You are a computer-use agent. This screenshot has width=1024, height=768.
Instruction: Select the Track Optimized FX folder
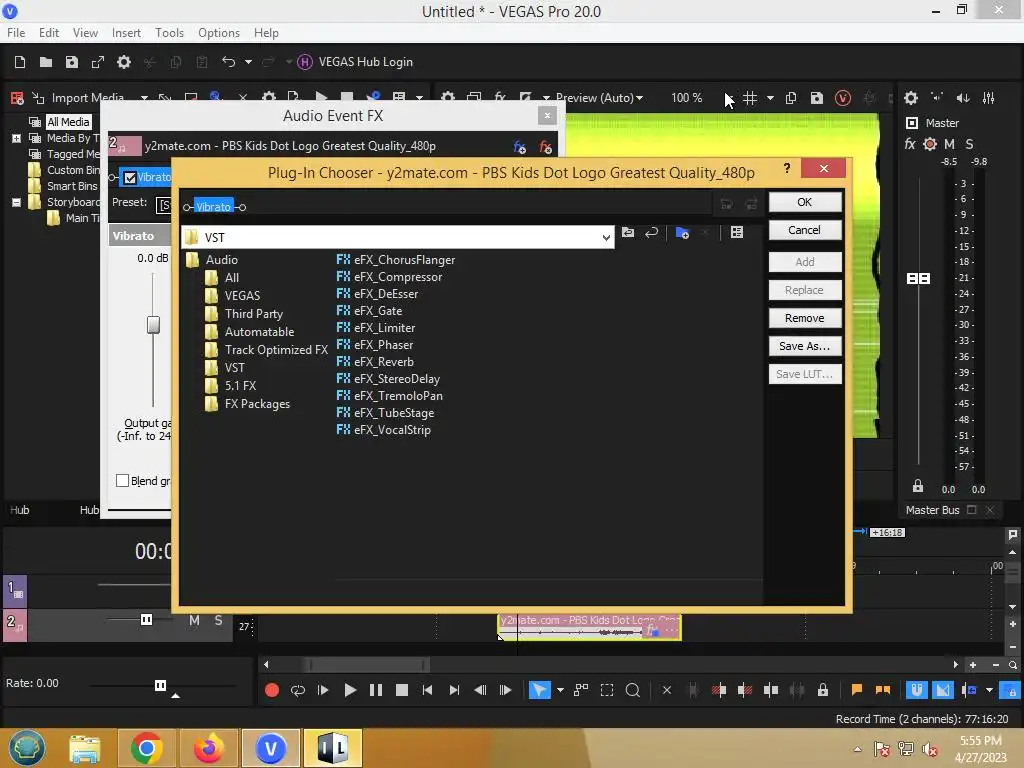[x=266, y=350]
